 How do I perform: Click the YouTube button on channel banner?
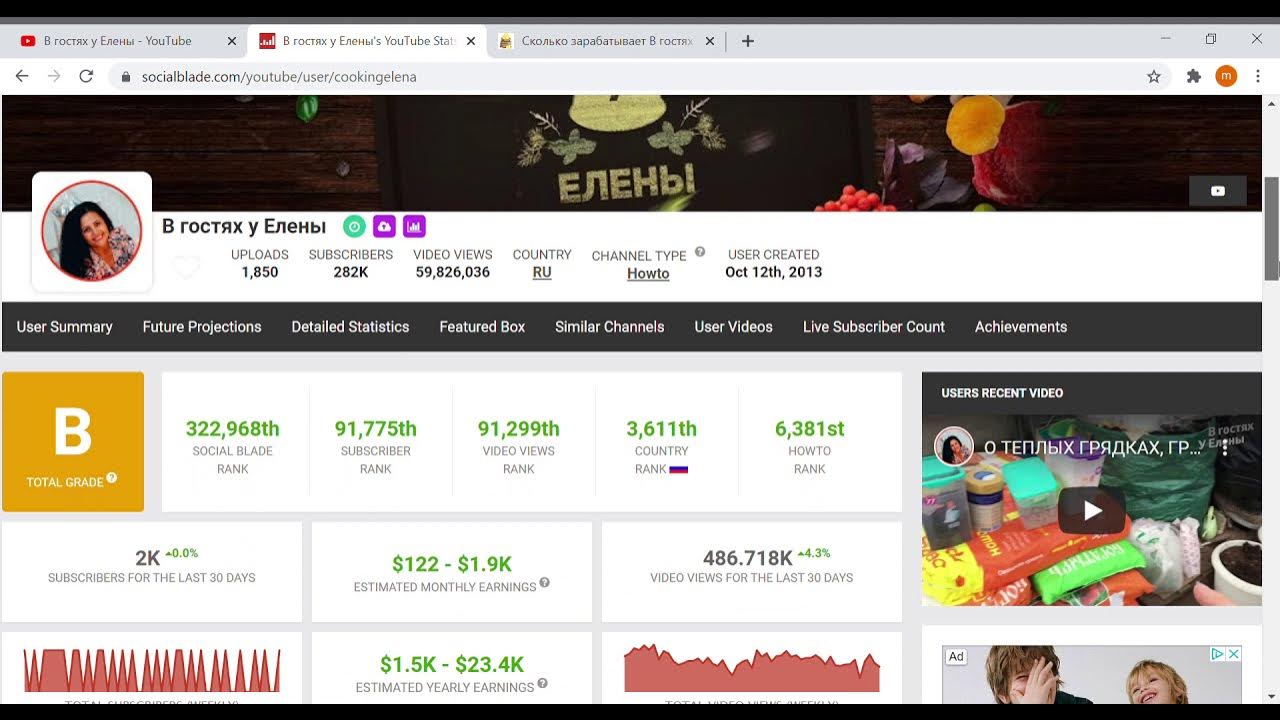(1217, 191)
